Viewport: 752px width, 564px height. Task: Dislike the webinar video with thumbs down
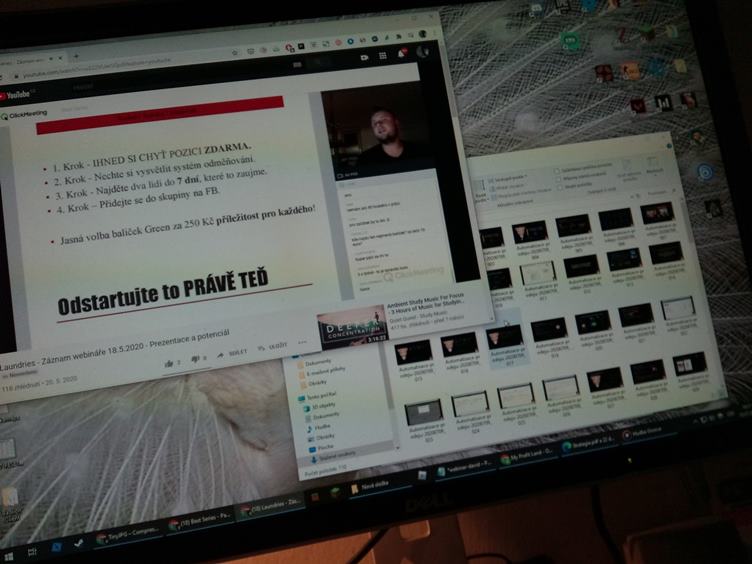tap(198, 359)
